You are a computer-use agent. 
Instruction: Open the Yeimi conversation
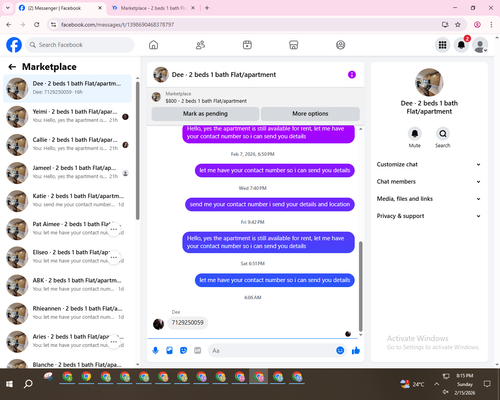67,117
